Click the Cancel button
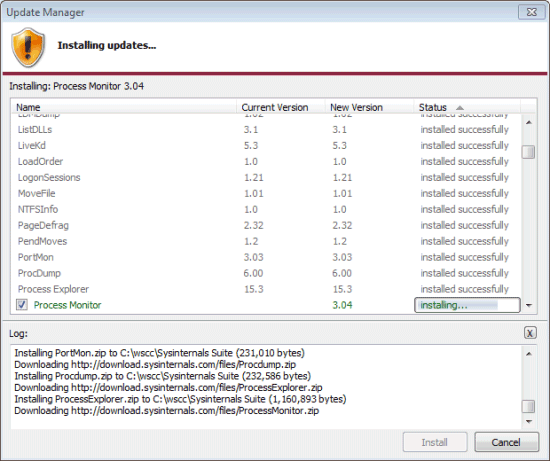Image resolution: width=550 pixels, height=461 pixels. click(x=506, y=442)
